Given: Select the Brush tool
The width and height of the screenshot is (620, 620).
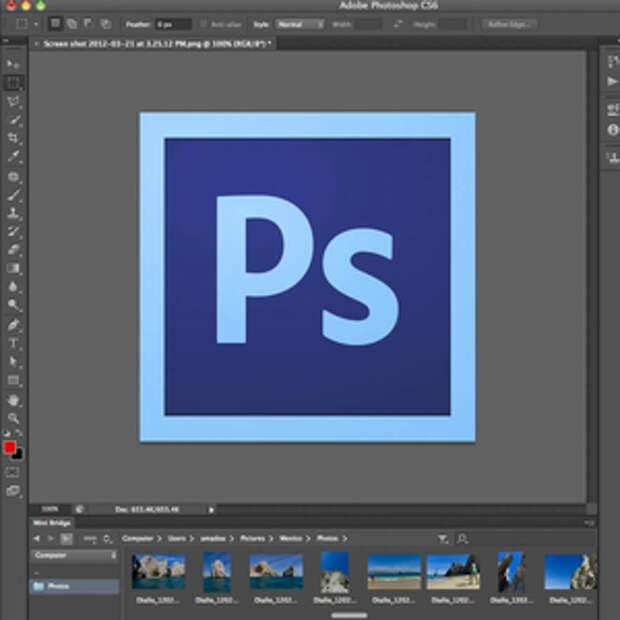Looking at the screenshot, I should pos(13,195).
